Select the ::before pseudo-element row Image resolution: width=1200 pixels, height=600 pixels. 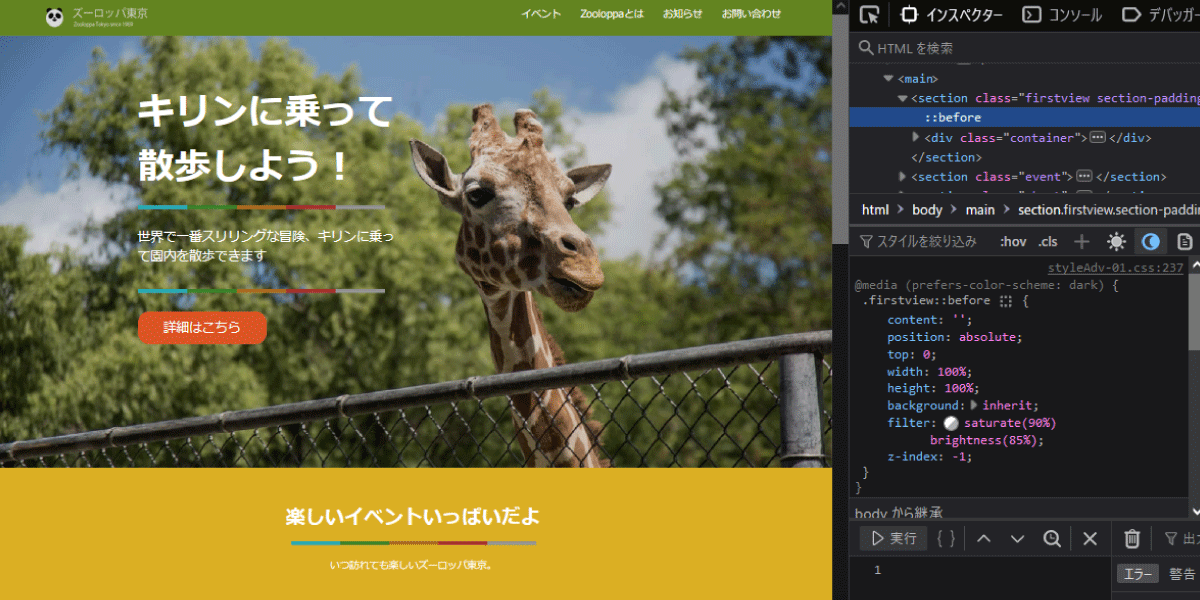tap(1024, 118)
